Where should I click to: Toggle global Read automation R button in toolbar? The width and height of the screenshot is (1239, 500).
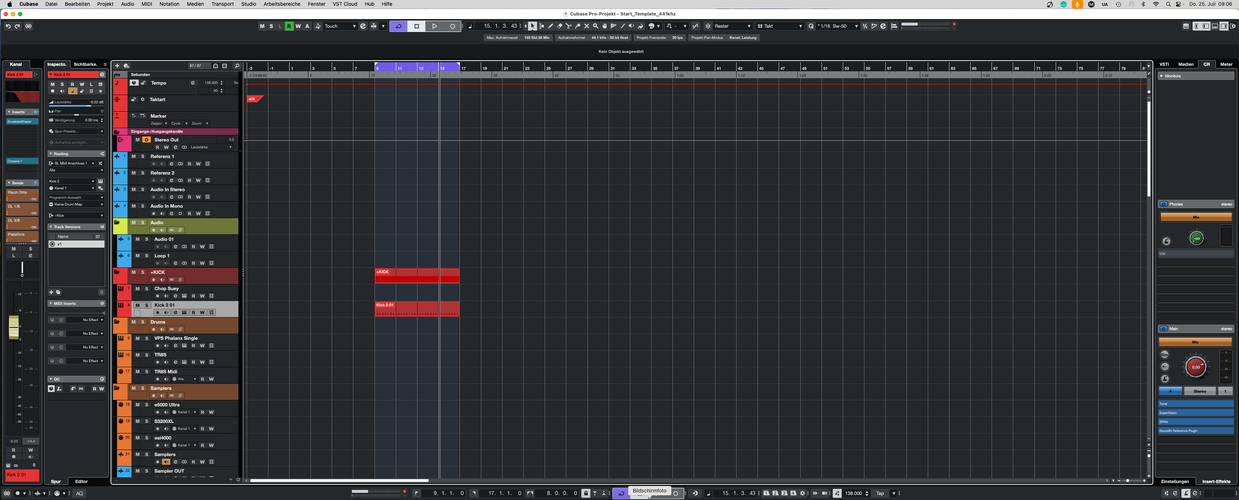(287, 26)
